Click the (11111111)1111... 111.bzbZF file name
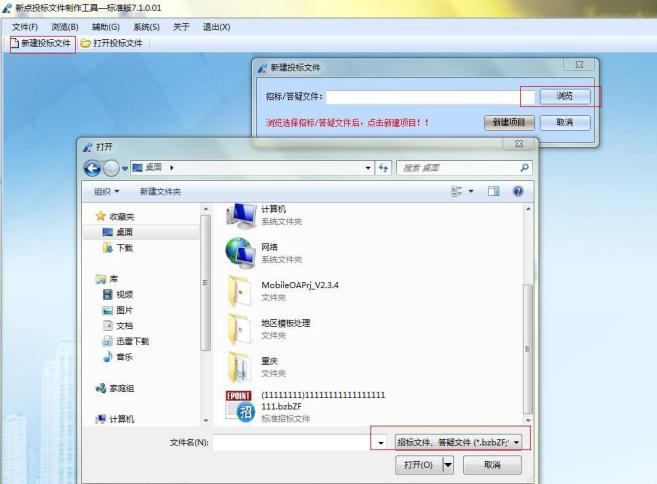 [x=323, y=401]
